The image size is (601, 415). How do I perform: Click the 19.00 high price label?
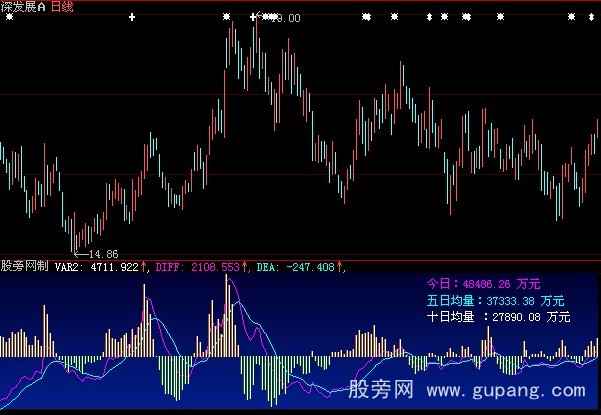coord(288,18)
